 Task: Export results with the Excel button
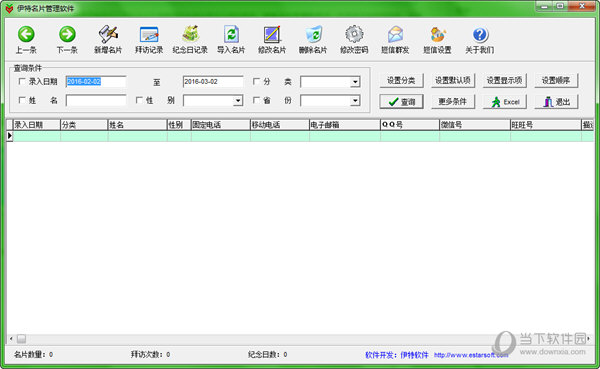(x=504, y=102)
